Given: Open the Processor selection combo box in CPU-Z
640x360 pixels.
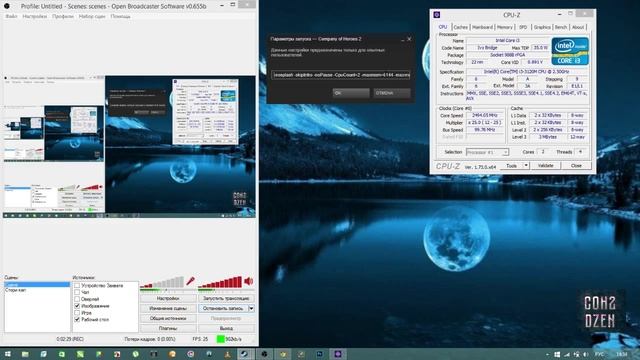Looking at the screenshot, I should coord(487,152).
